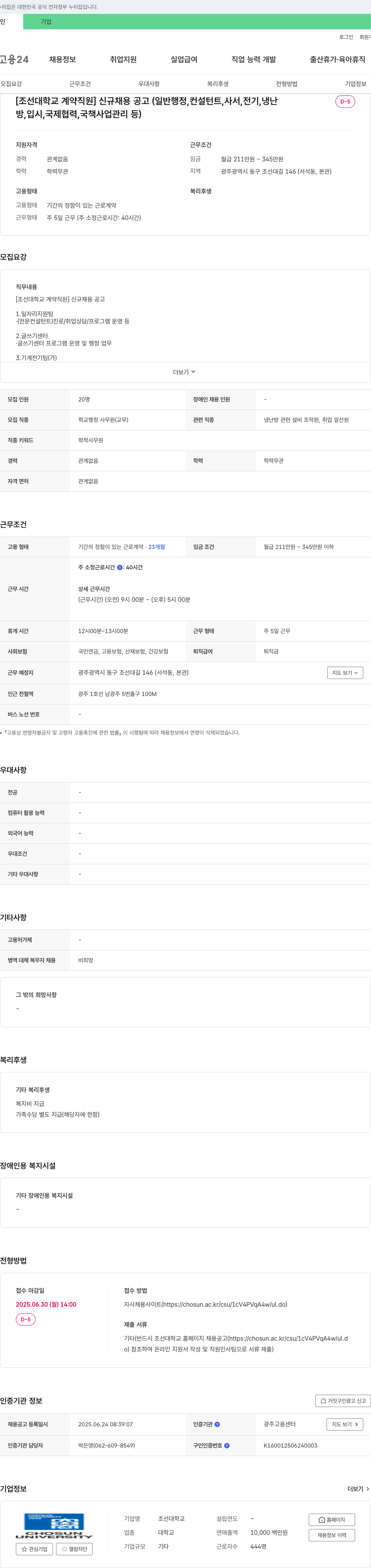371x1568 pixels.
Task: Click the help icon beside 인증기관
Action: coord(218,1424)
